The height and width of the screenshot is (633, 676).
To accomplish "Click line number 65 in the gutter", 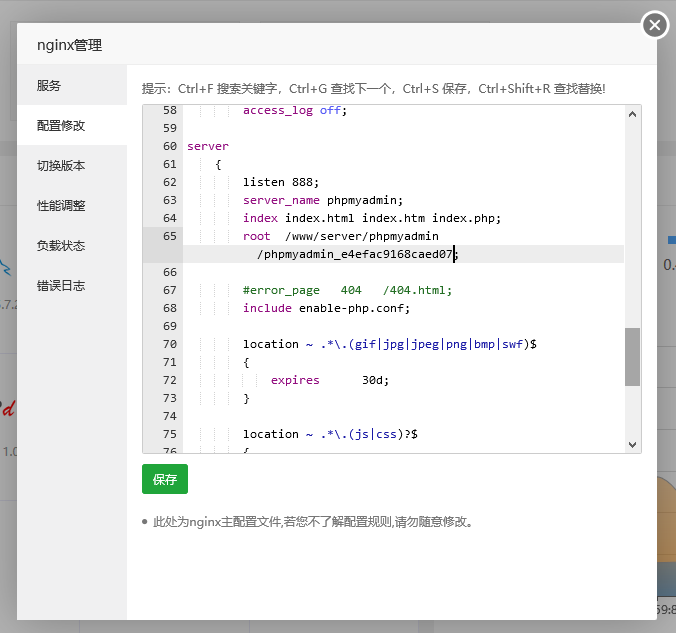I will pyautogui.click(x=169, y=236).
